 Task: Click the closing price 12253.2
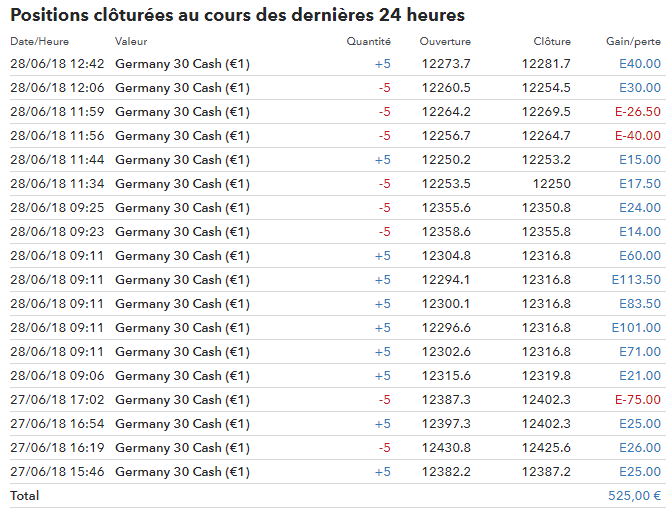pos(546,159)
